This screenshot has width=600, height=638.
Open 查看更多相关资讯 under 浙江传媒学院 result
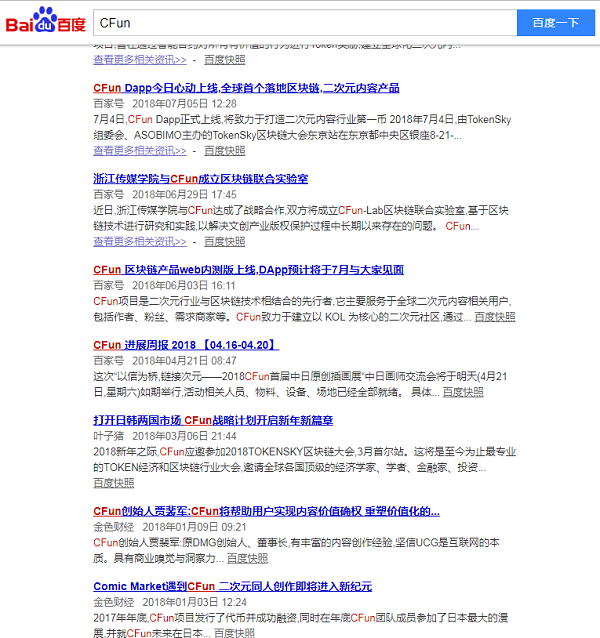[x=140, y=241]
